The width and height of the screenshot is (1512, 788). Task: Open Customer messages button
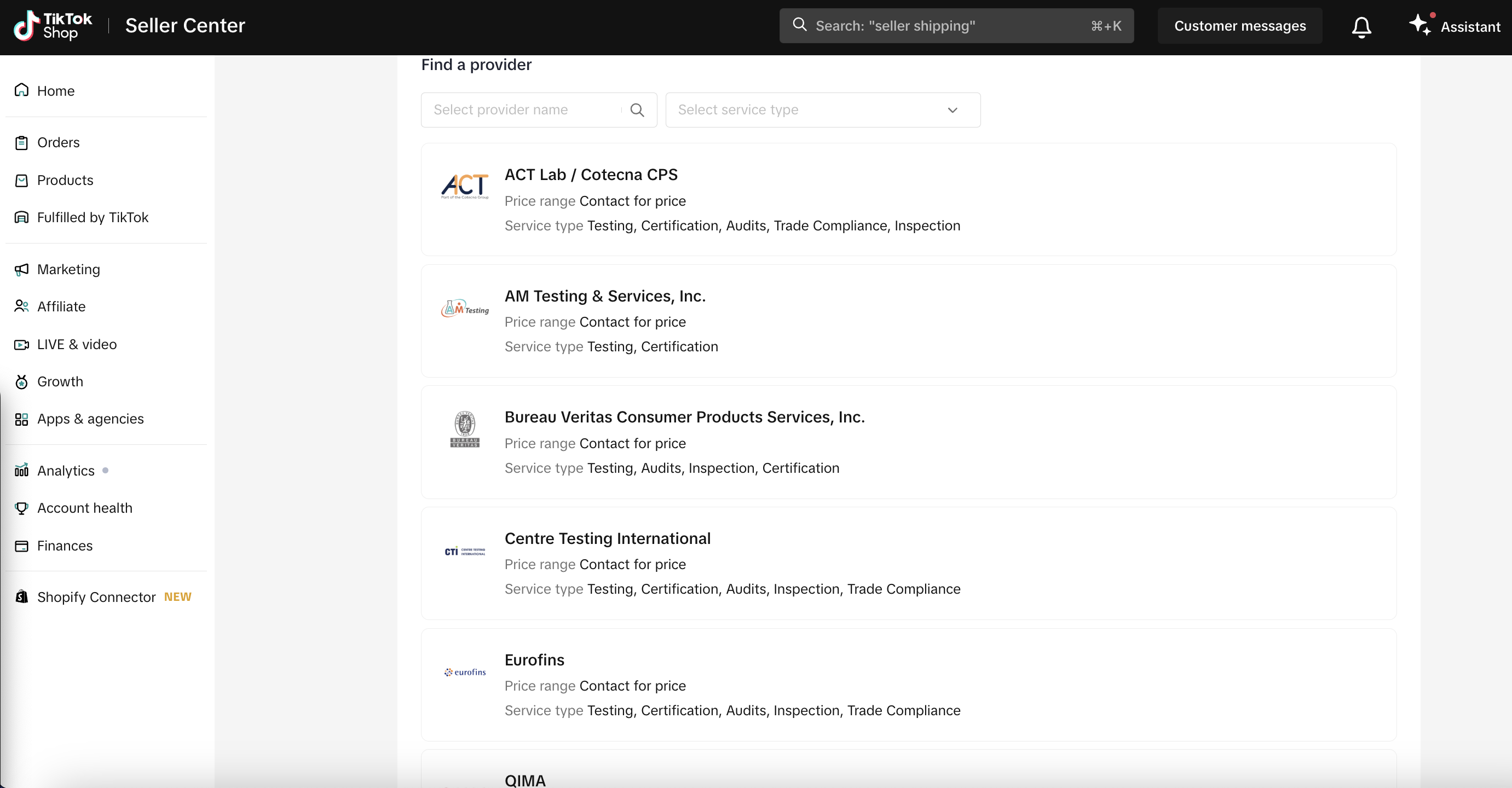tap(1239, 26)
